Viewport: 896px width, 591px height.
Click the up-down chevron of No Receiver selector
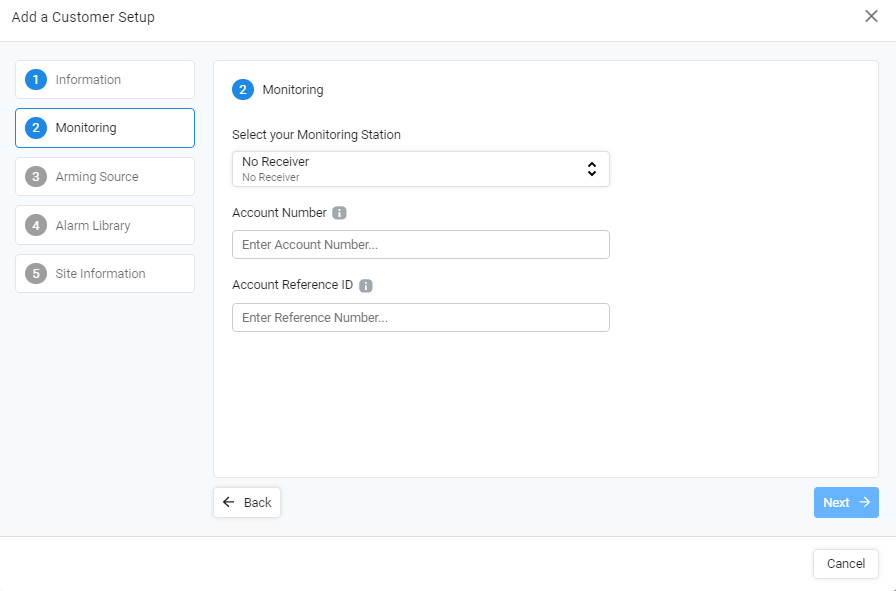(x=592, y=169)
